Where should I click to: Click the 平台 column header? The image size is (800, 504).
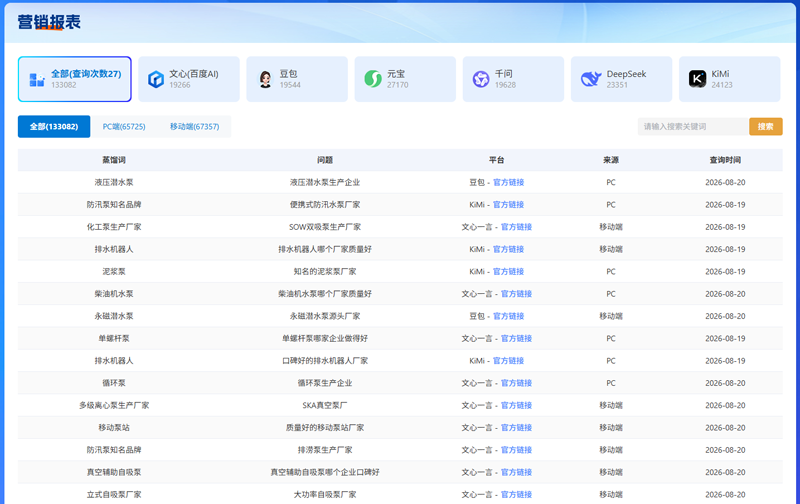click(496, 160)
